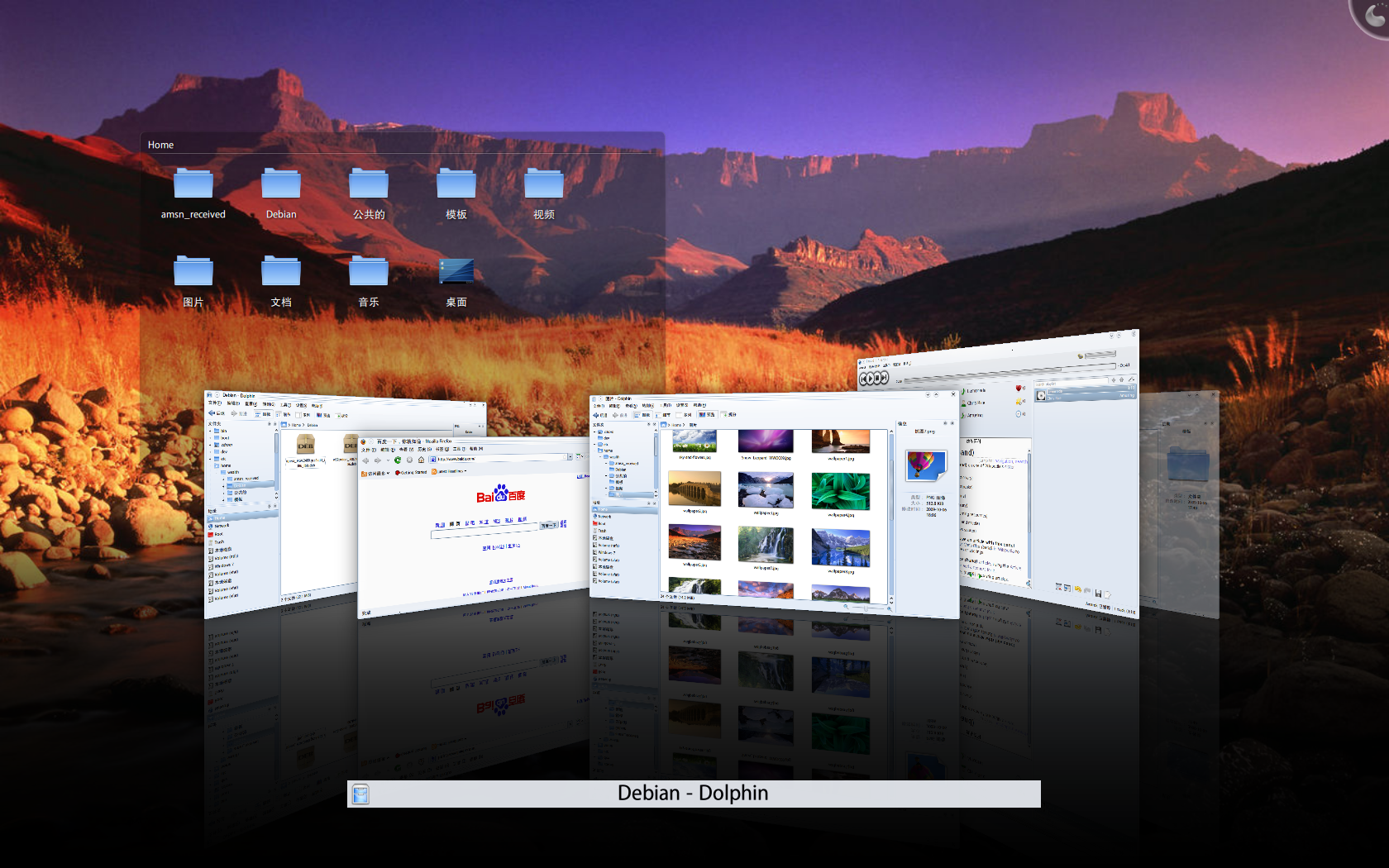The image size is (1389, 868).
Task: Select the green leaves wallpaper4.jpg thumbnail
Action: pyautogui.click(x=841, y=491)
